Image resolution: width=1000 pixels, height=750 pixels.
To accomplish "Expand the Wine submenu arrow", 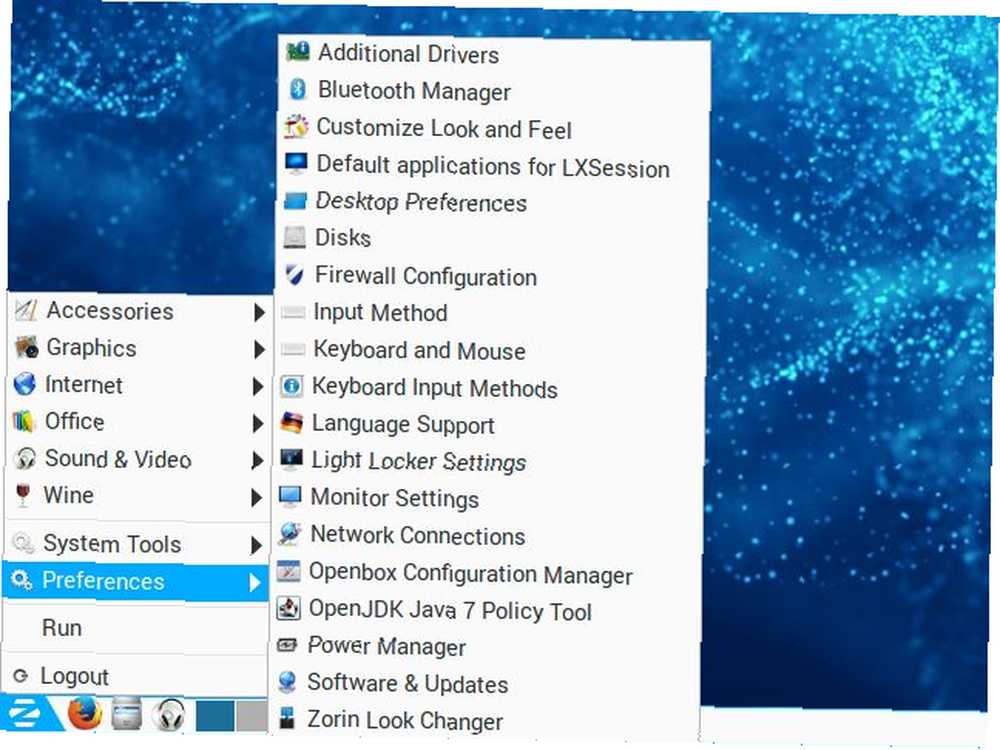I will coord(256,497).
